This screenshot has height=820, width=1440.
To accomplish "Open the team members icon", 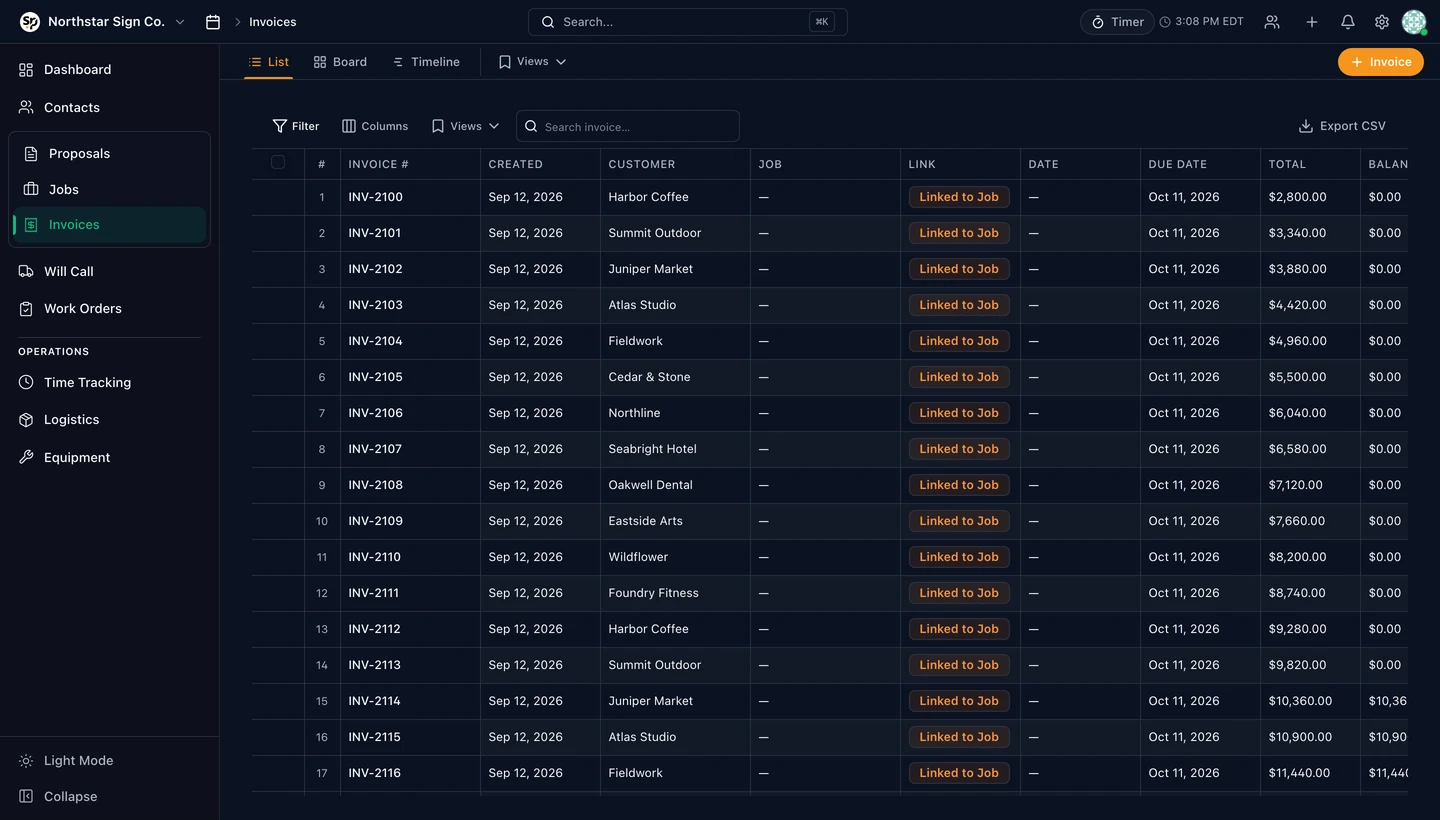I will tap(1272, 22).
